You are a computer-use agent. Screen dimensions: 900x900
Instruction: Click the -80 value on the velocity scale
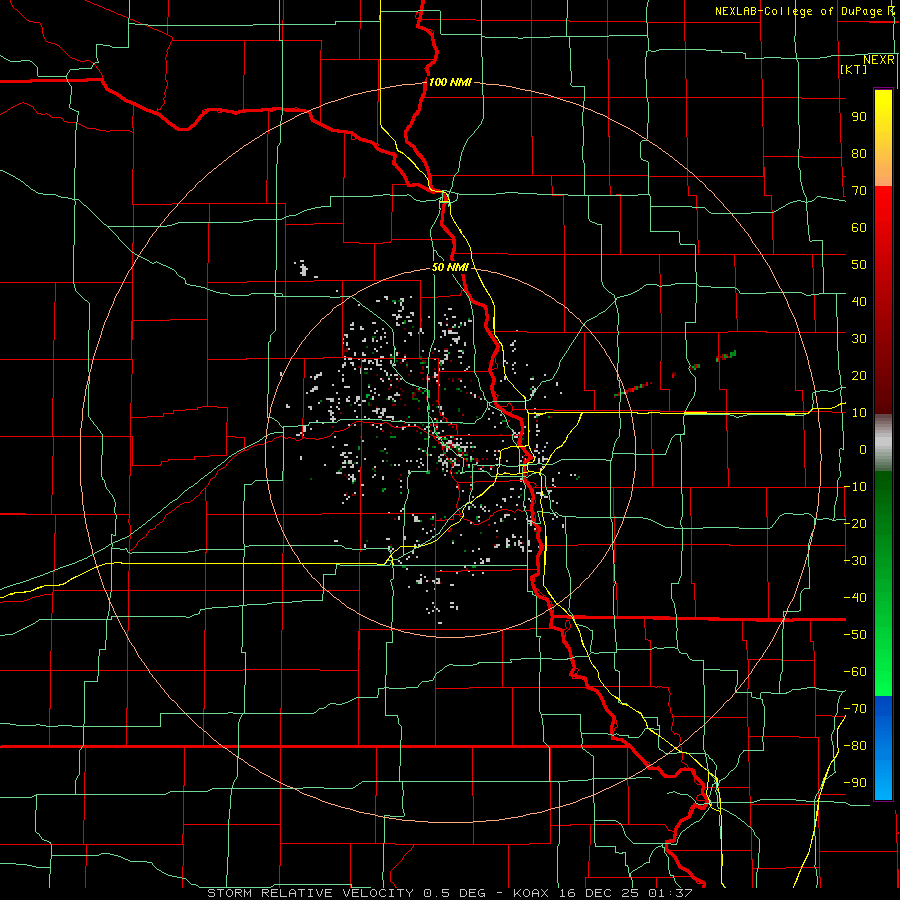click(x=855, y=746)
